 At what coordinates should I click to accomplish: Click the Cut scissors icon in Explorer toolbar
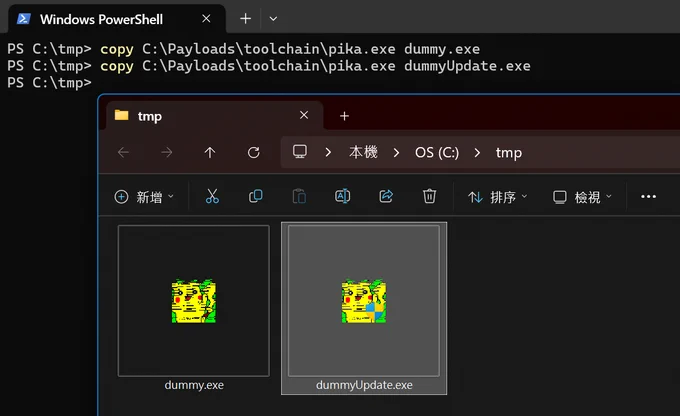[212, 197]
